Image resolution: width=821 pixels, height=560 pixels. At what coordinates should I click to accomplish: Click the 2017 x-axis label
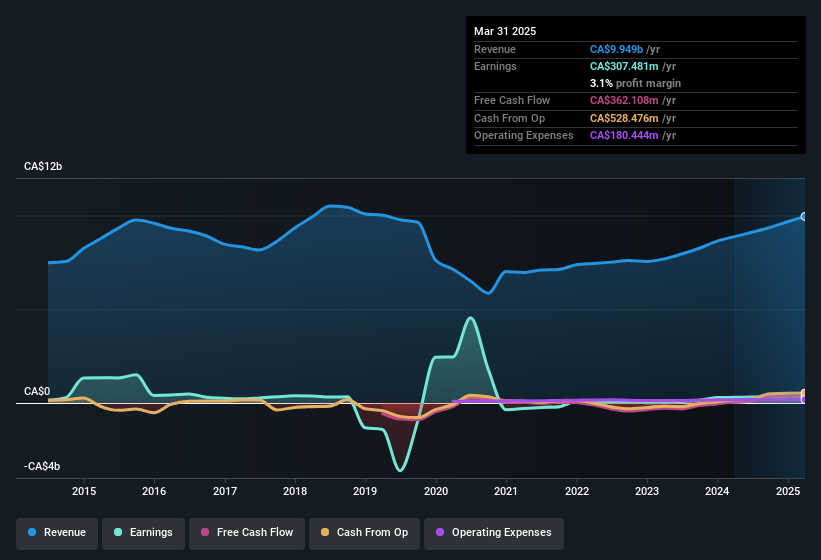pyautogui.click(x=225, y=491)
